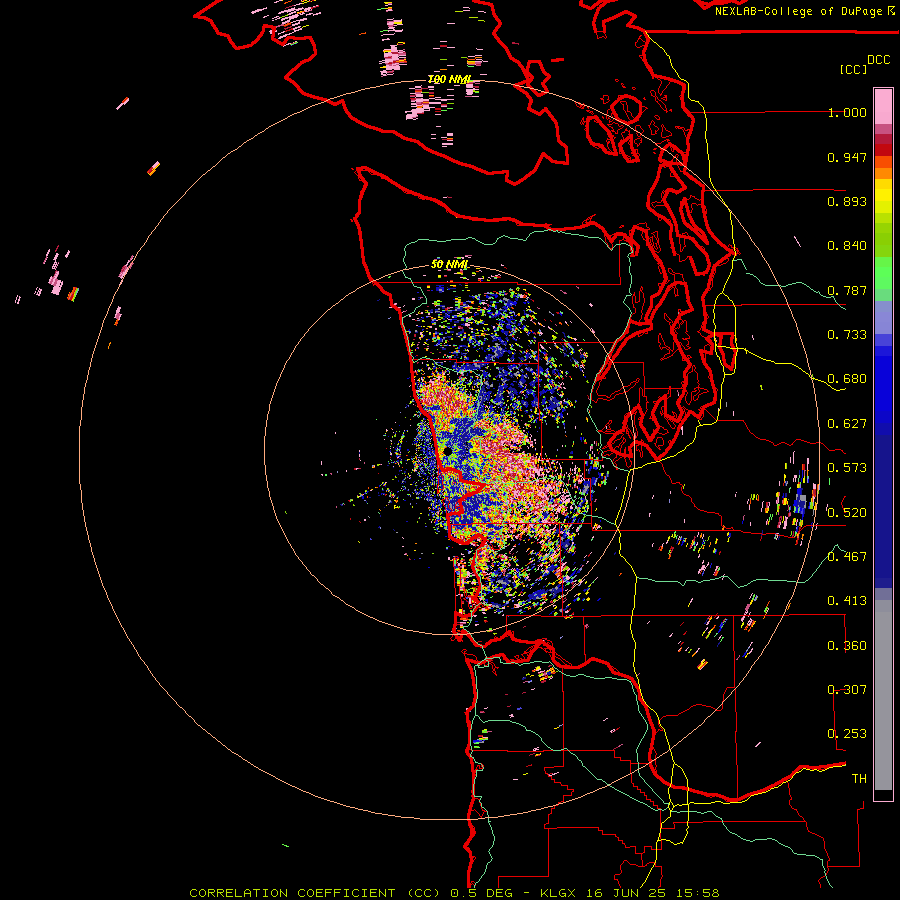Viewport: 900px width, 900px height.
Task: Select the 0.467 scale value
Action: tap(847, 557)
